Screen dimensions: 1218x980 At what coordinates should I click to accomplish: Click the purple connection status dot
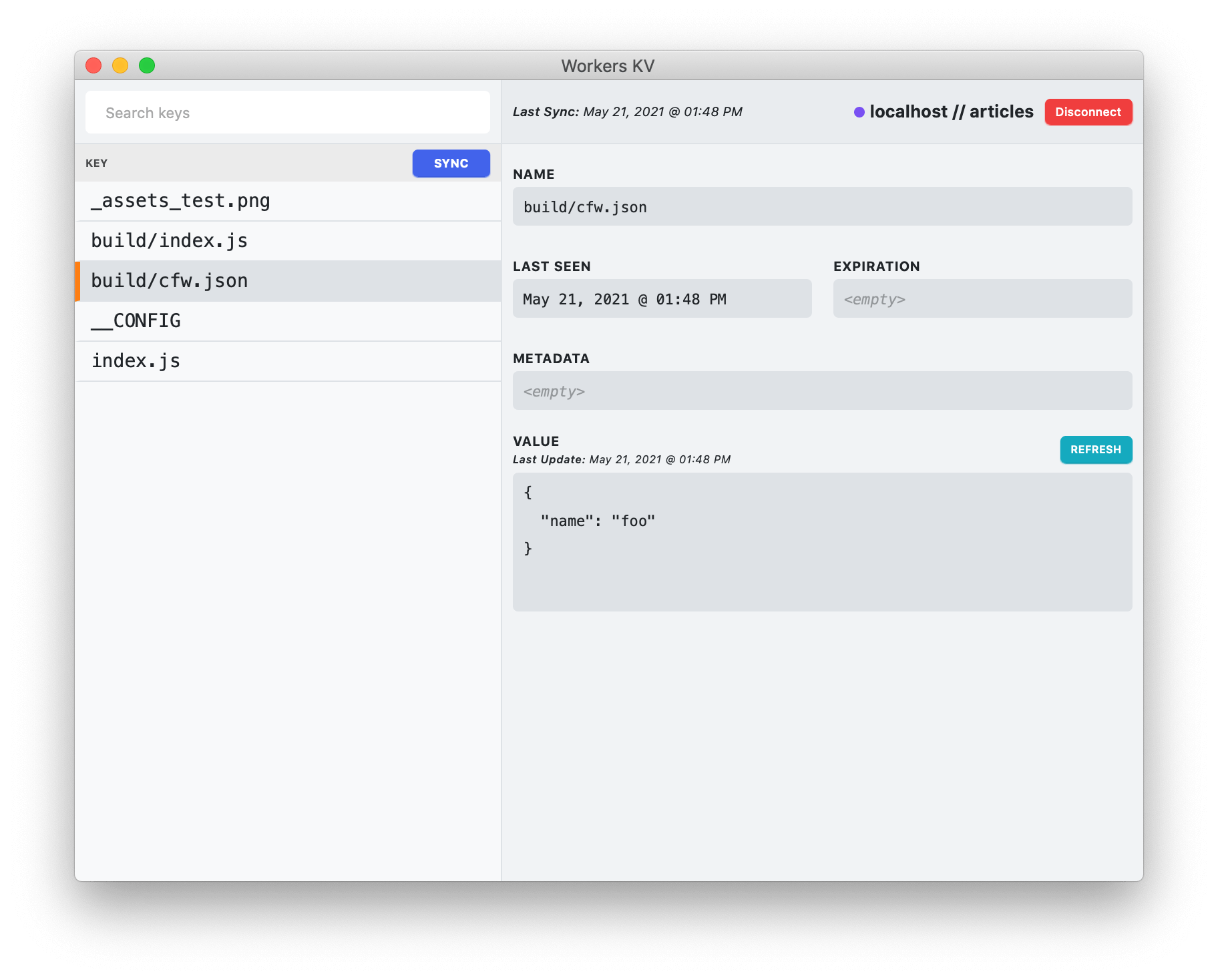click(x=859, y=112)
